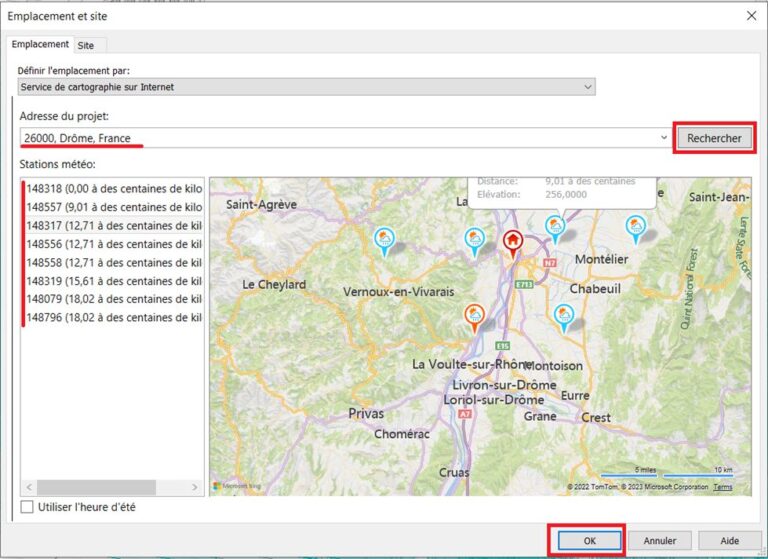Click the red home marker on the map

click(513, 240)
